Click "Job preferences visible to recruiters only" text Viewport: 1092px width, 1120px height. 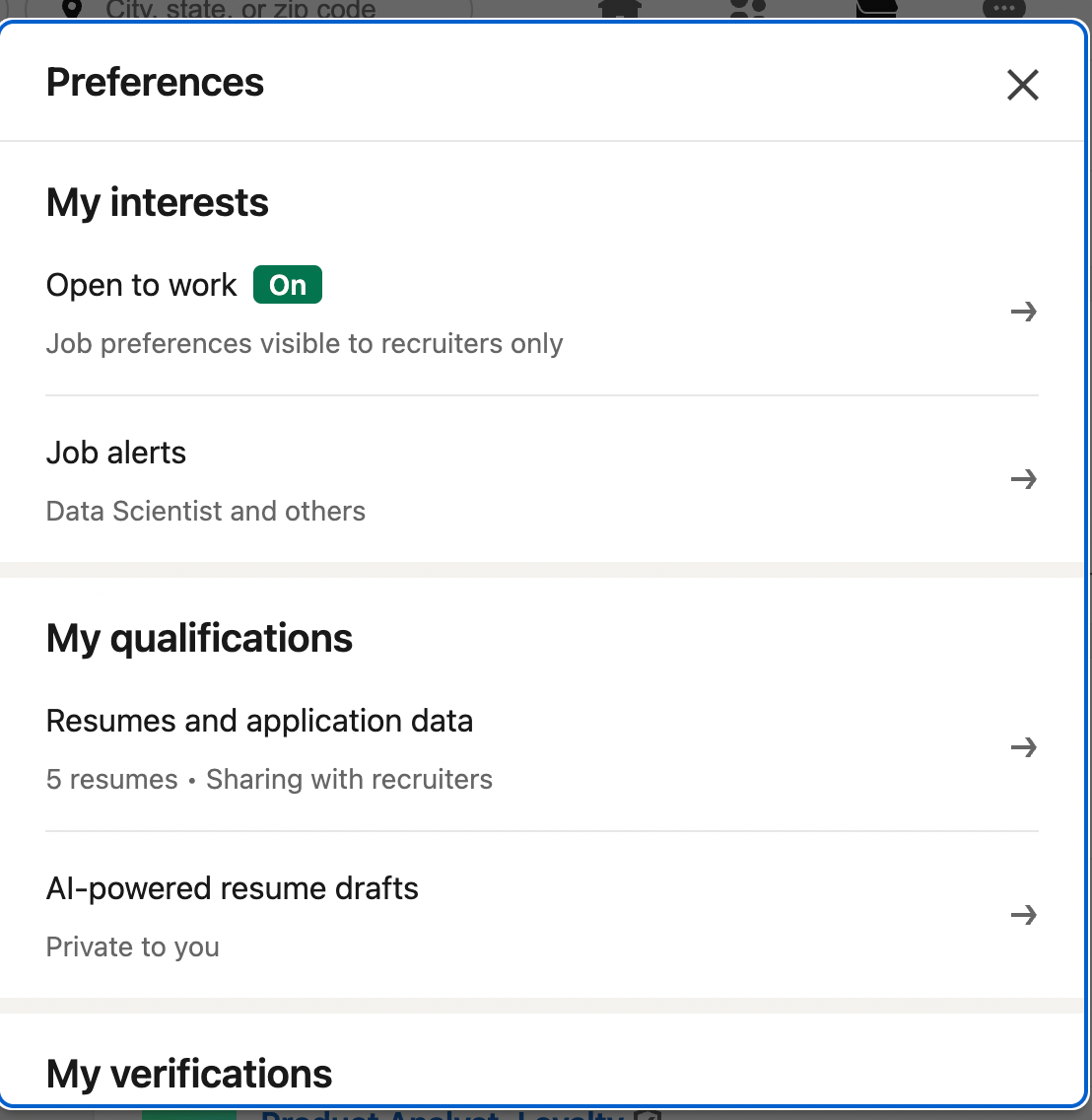point(305,344)
